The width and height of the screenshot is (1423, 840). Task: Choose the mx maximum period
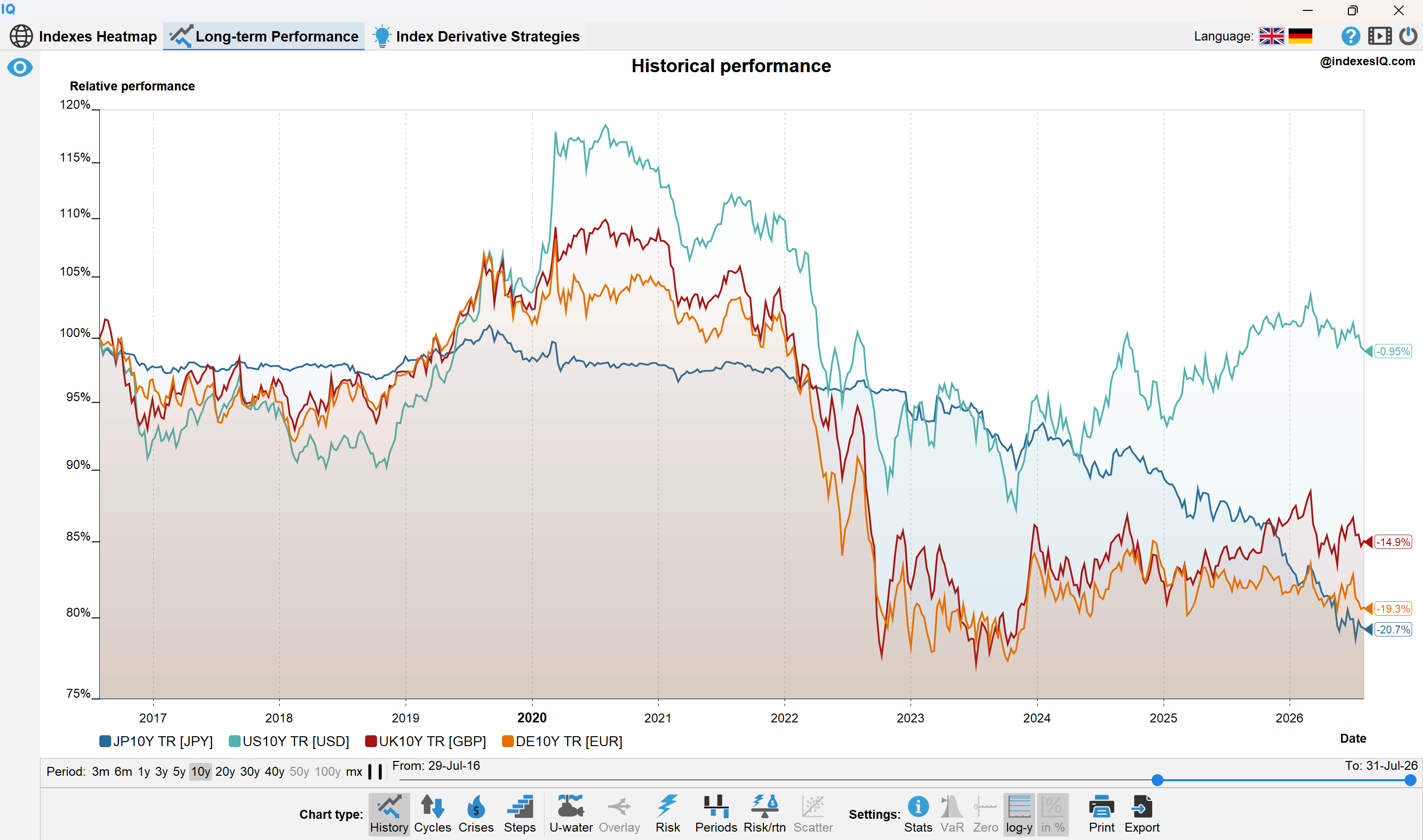pos(354,771)
